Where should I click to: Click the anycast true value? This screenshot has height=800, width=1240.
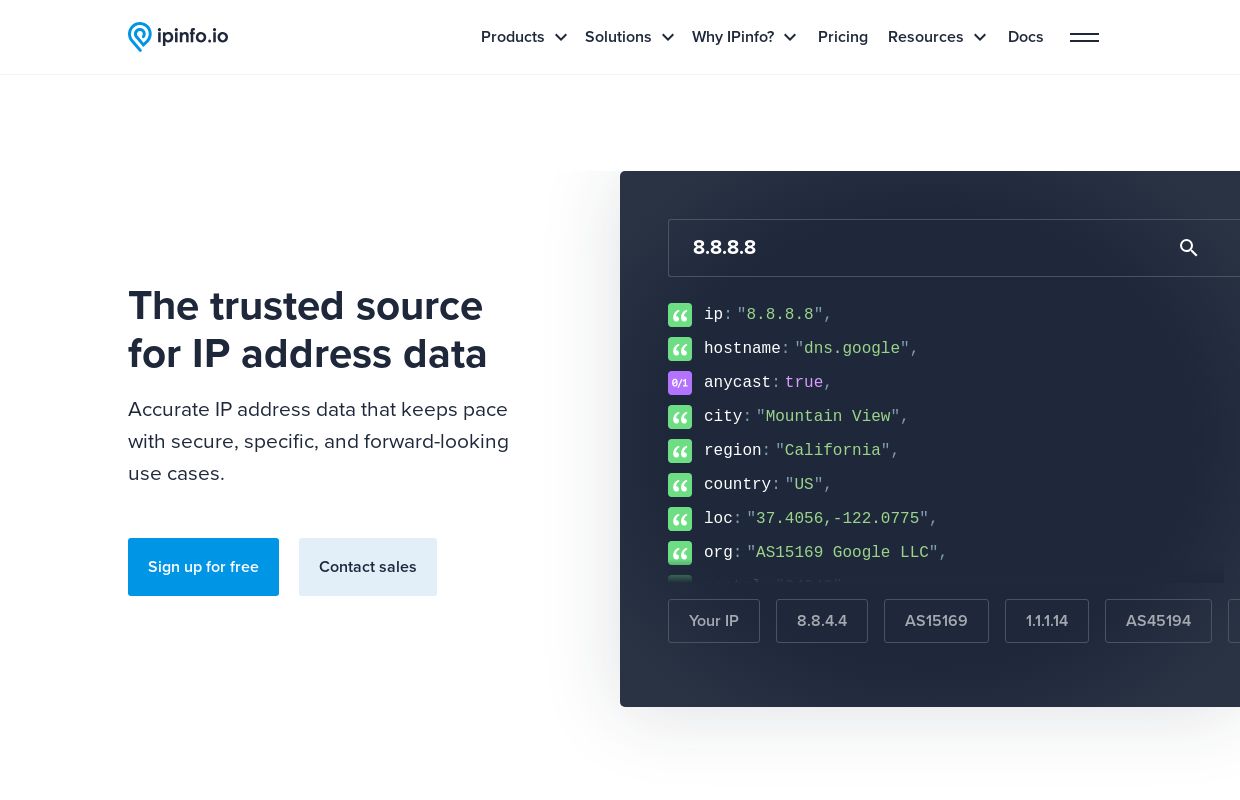(x=804, y=383)
